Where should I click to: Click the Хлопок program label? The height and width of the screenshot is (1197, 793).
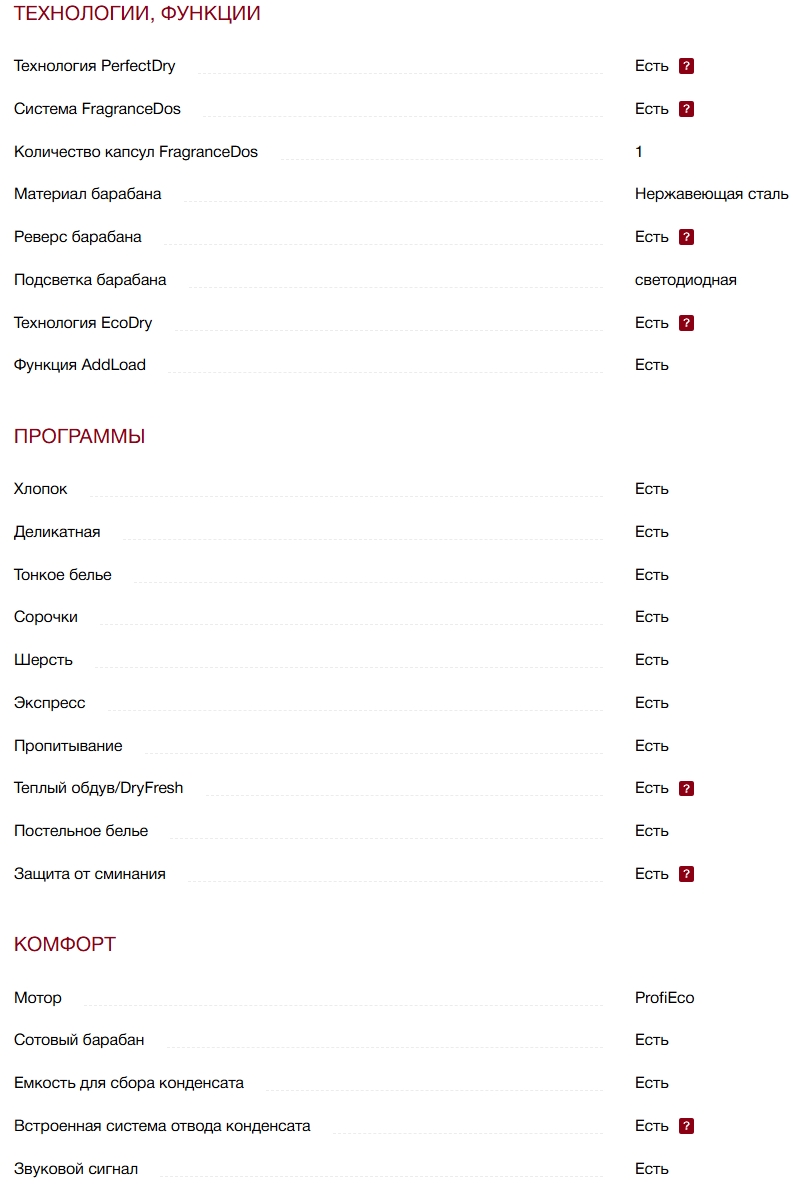click(41, 489)
